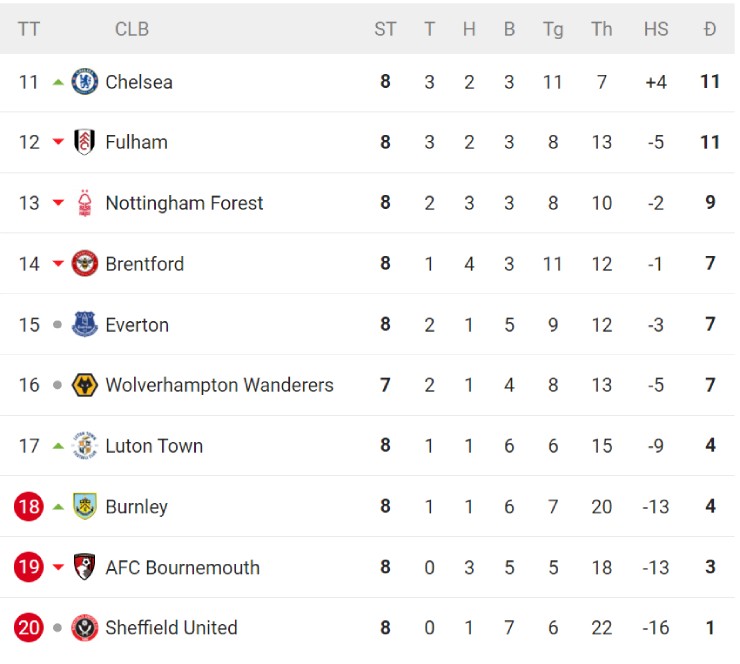This screenshot has height=664, width=740.
Task: Click the Fulham club crest icon
Action: click(85, 142)
